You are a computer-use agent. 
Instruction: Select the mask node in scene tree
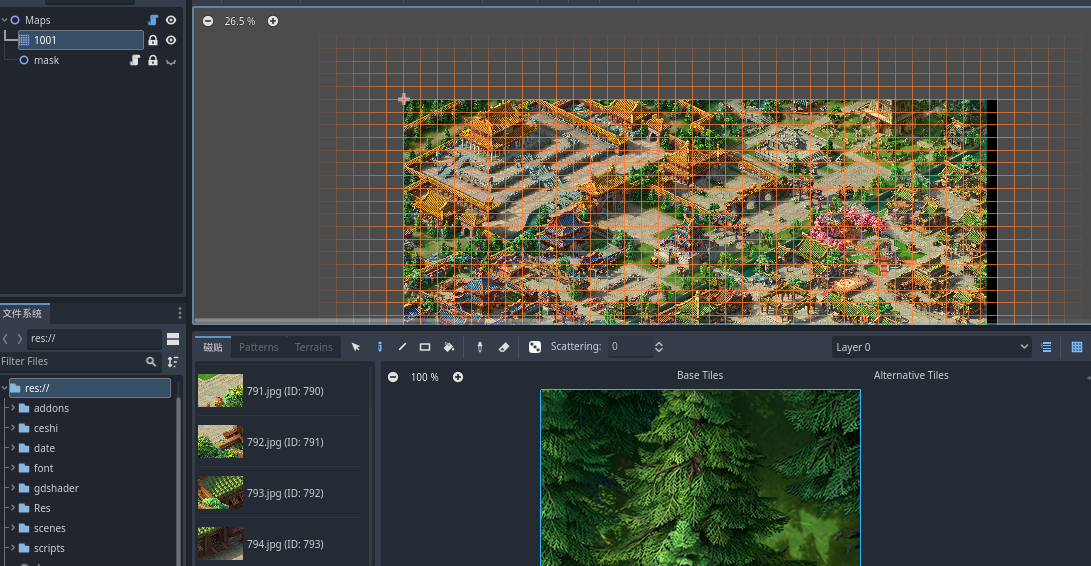[x=46, y=61]
